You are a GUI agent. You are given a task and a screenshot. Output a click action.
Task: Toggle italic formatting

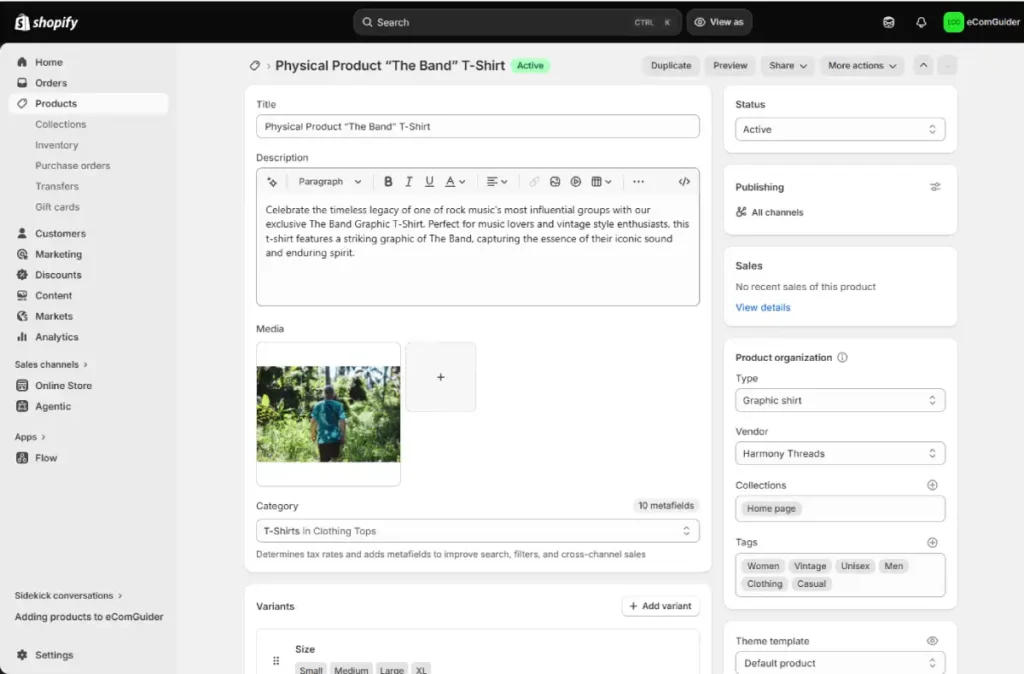point(409,182)
